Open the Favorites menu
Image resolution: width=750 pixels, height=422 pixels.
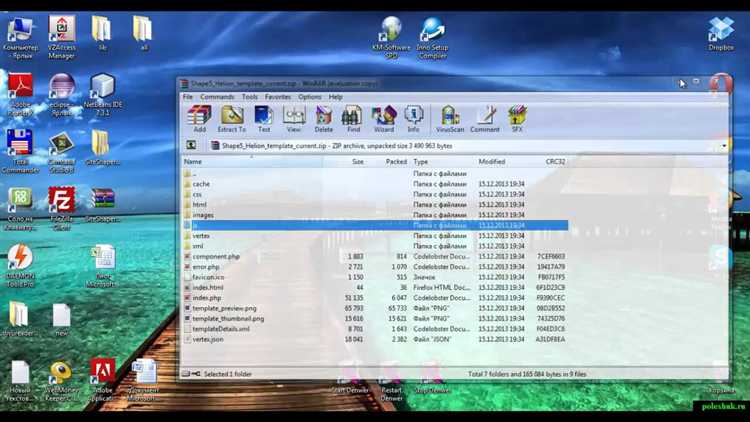click(x=278, y=97)
